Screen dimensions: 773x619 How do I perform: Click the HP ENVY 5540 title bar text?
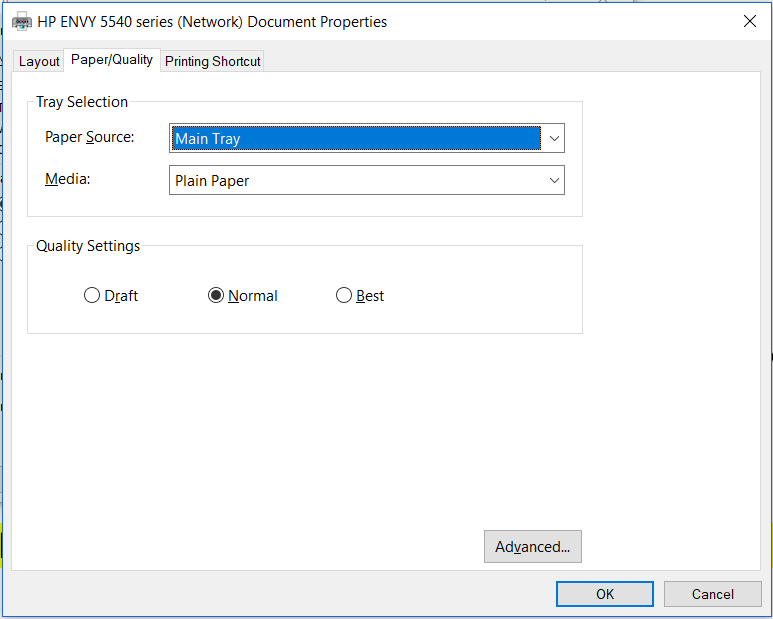coord(212,21)
